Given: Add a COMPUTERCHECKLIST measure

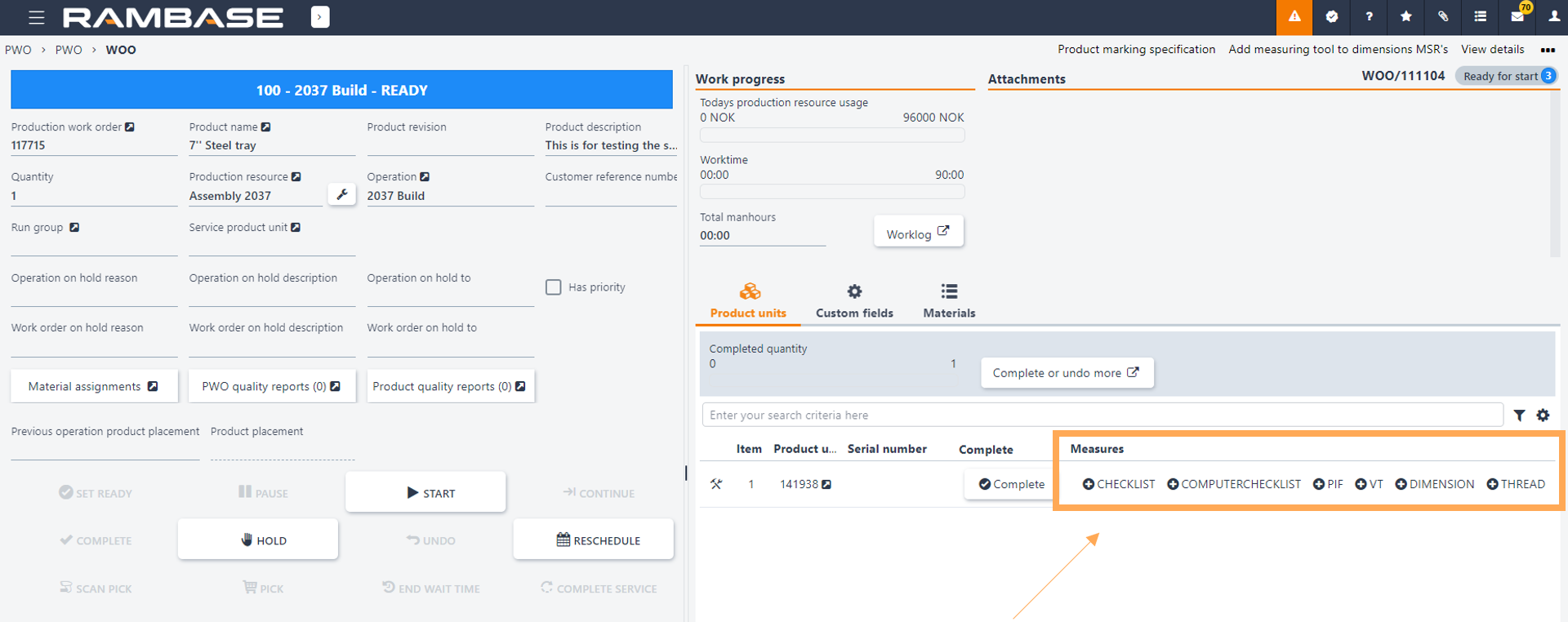Looking at the screenshot, I should [1234, 484].
